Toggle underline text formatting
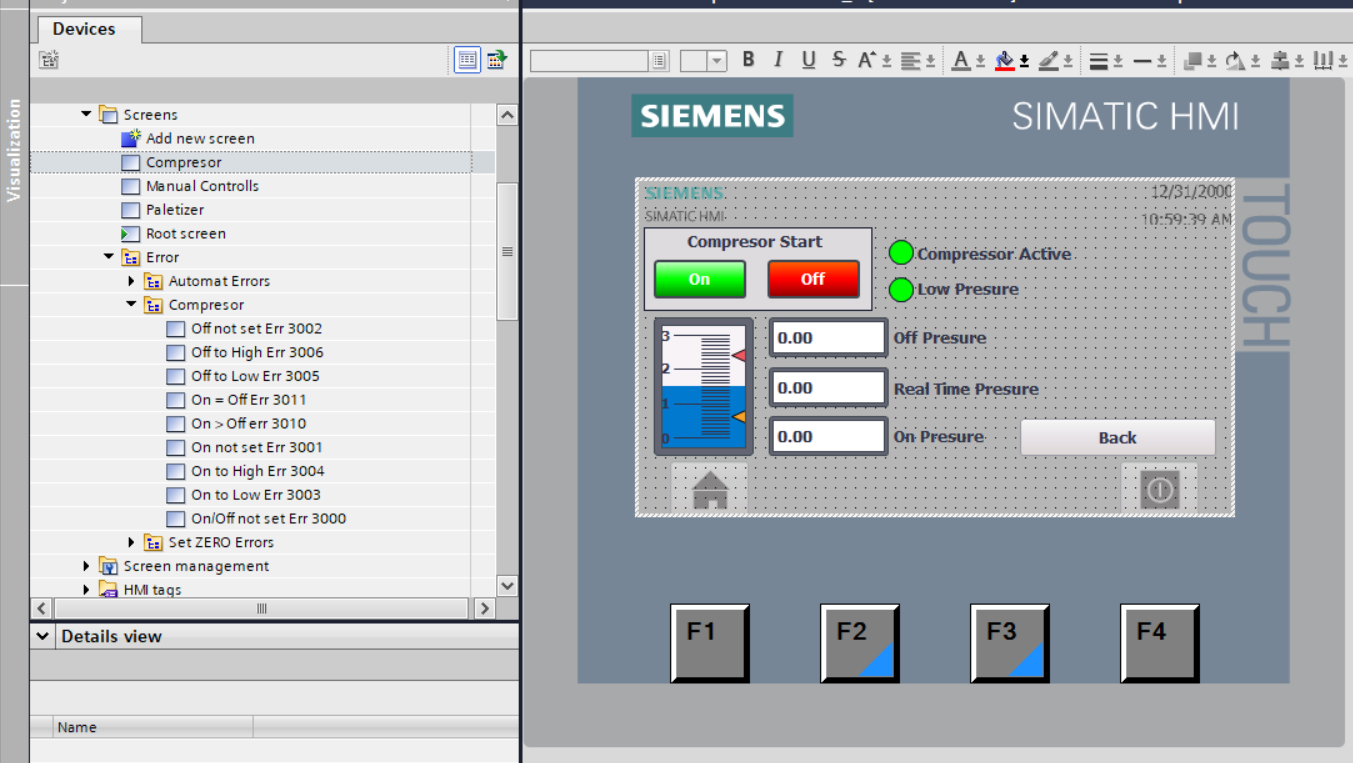This screenshot has height=763, width=1353. [808, 60]
